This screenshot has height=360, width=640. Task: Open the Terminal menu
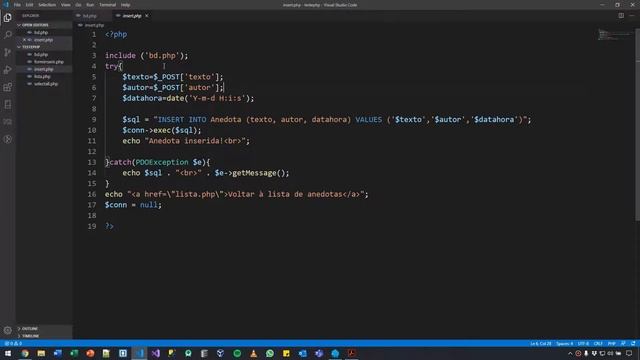click(x=107, y=5)
